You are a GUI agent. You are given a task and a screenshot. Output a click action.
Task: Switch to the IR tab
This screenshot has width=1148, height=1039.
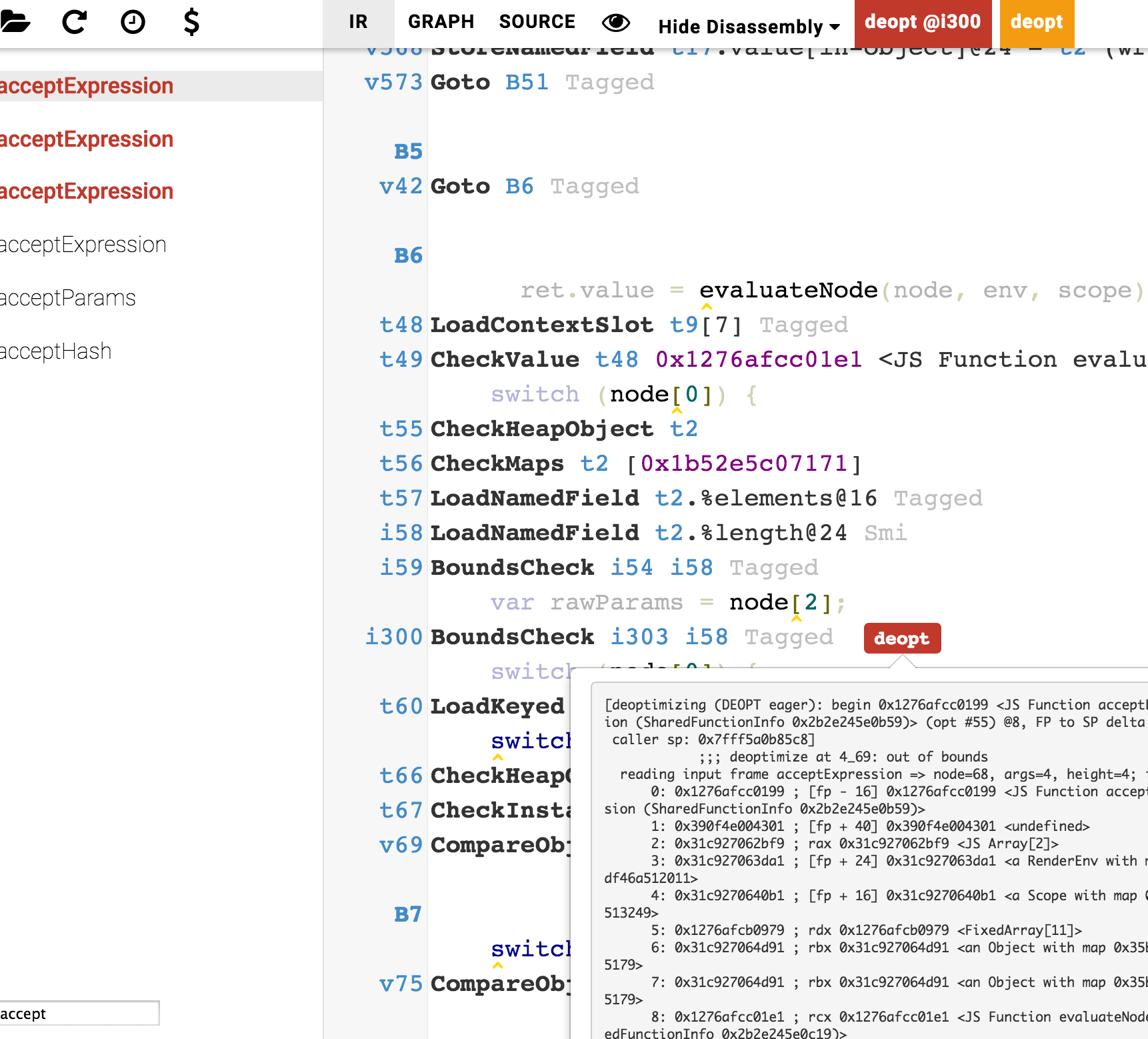358,22
